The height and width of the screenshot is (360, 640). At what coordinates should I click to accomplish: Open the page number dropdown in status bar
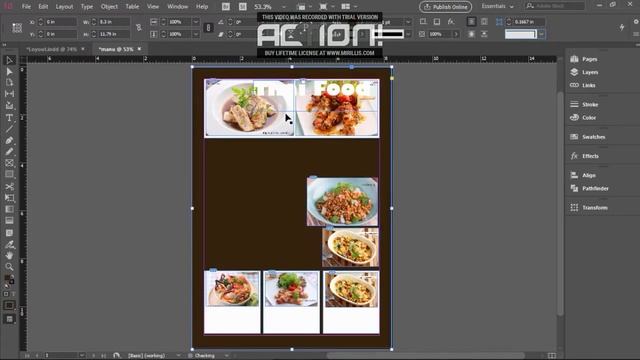click(x=82, y=356)
